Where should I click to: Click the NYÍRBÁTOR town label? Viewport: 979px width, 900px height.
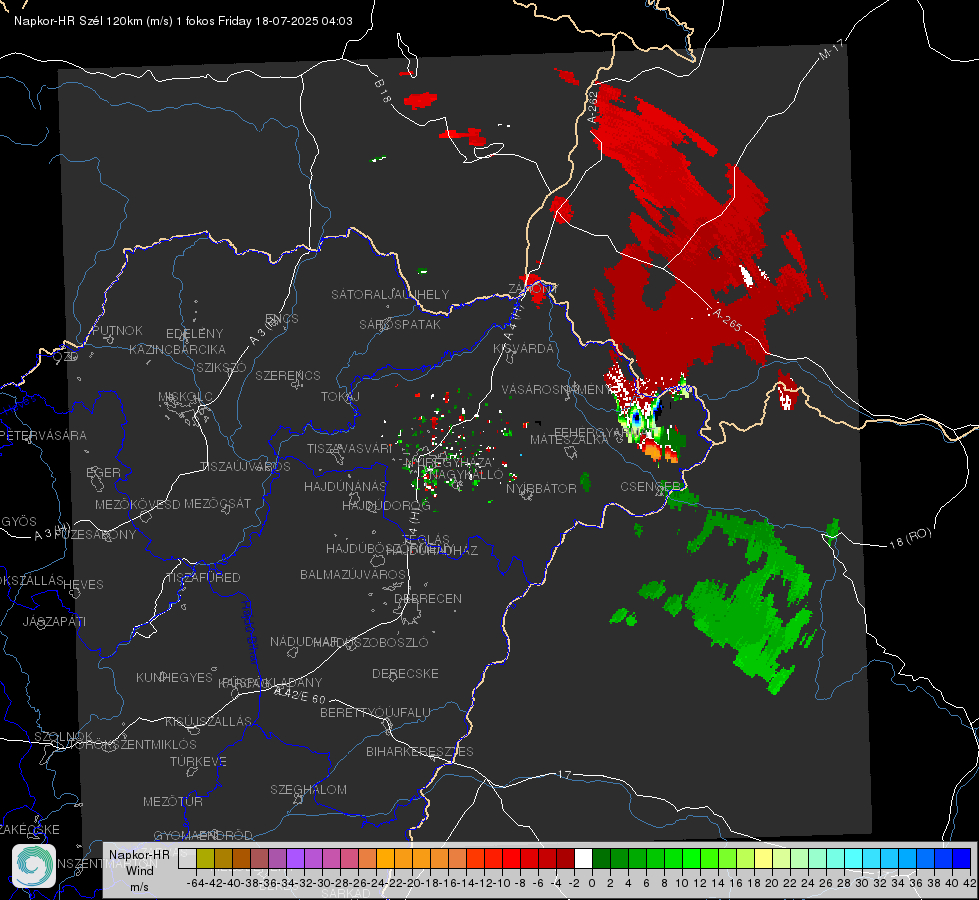tap(541, 488)
